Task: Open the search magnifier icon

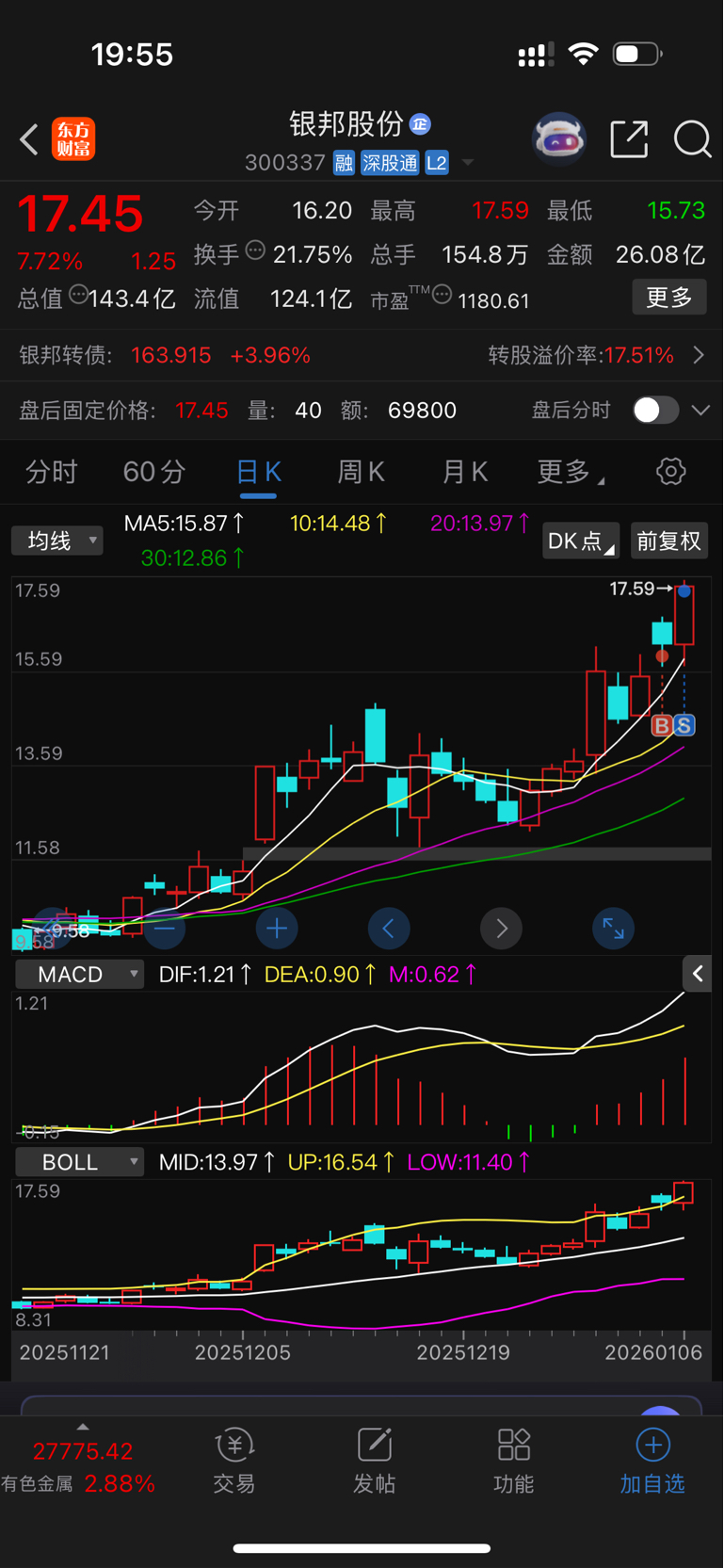Action: (692, 139)
